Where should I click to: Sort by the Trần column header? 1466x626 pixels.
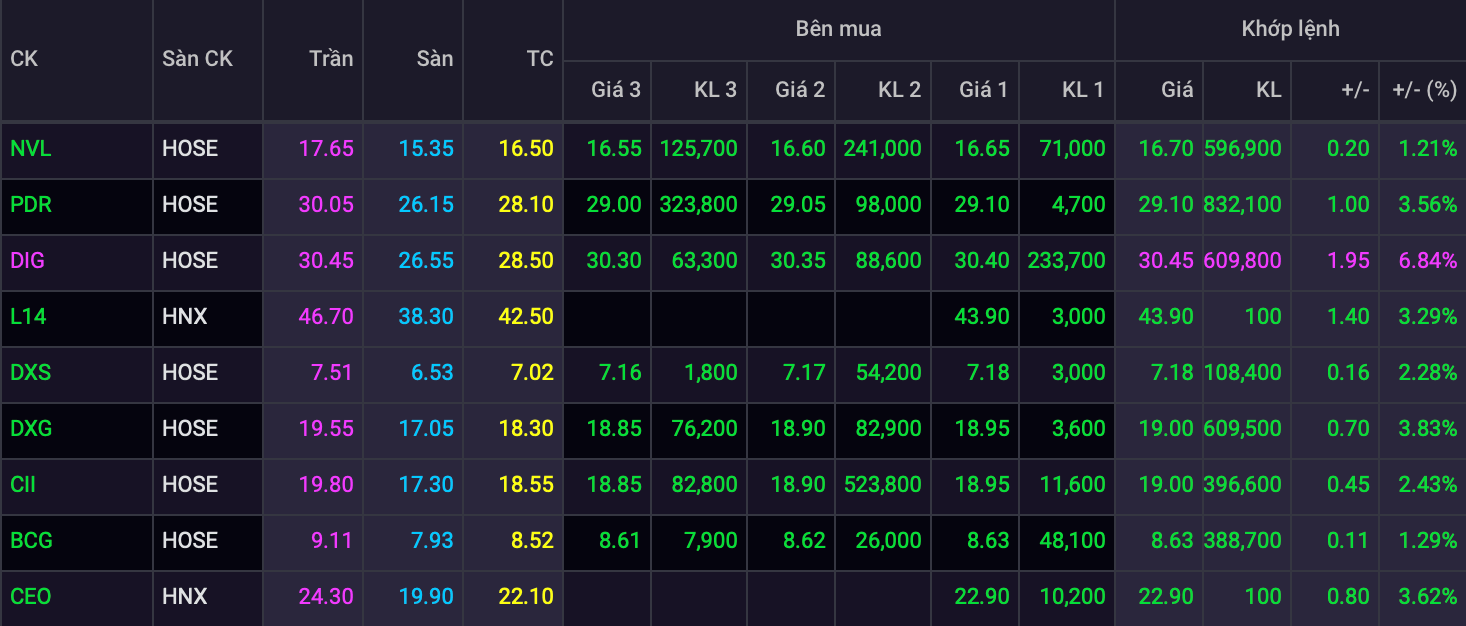tap(331, 59)
